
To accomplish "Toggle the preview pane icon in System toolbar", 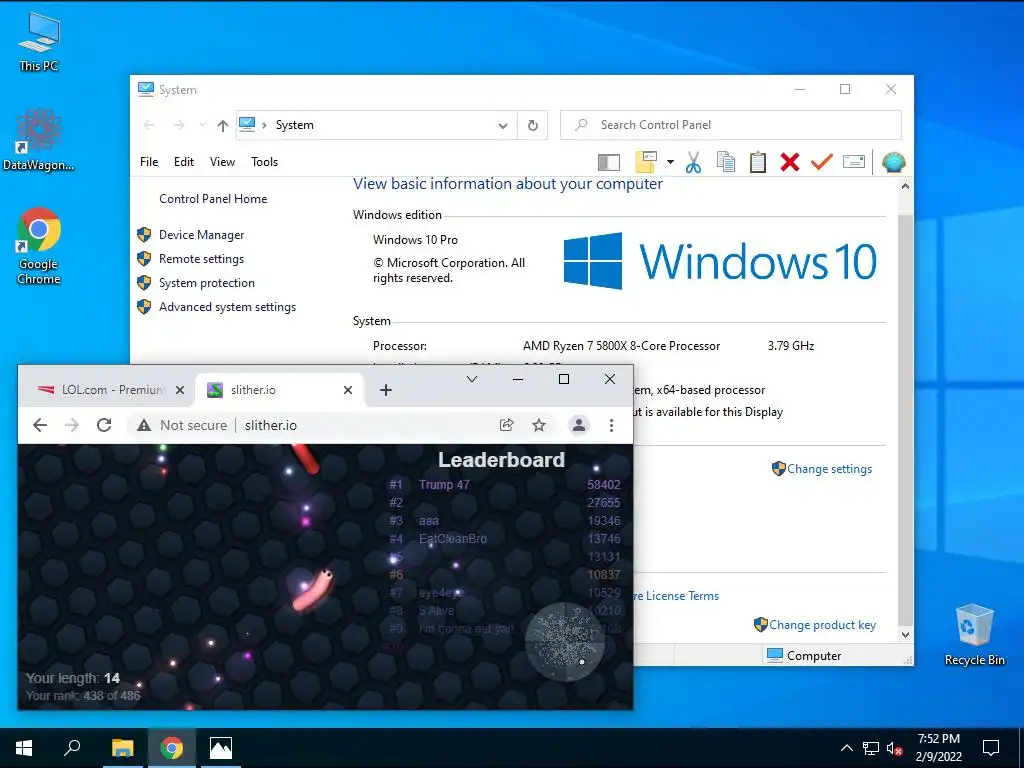I will (x=609, y=162).
